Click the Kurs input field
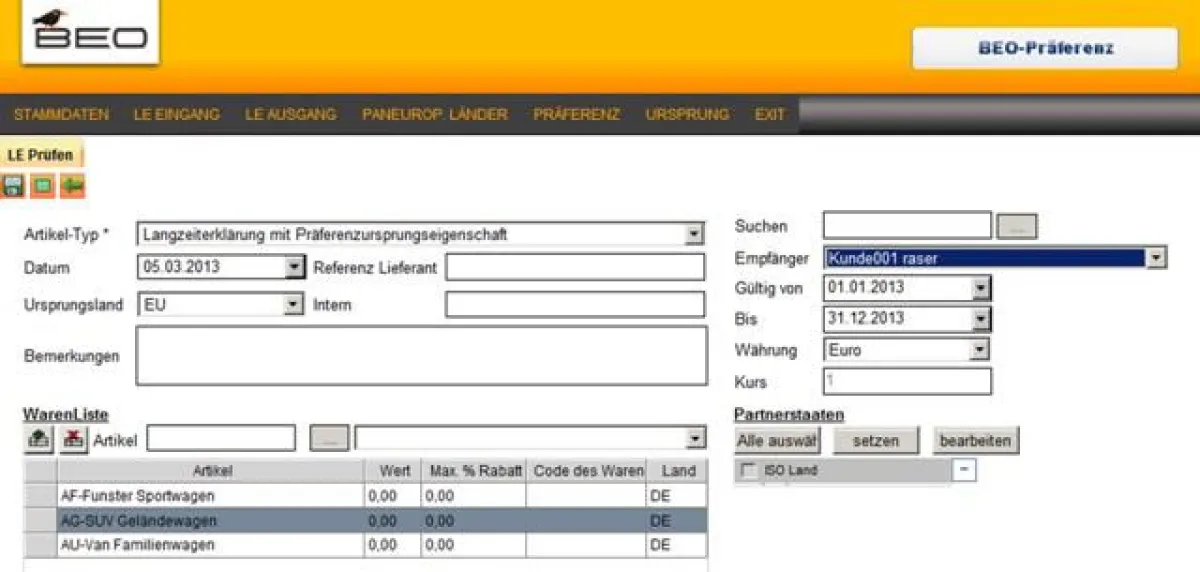The width and height of the screenshot is (1200, 572). click(x=907, y=381)
